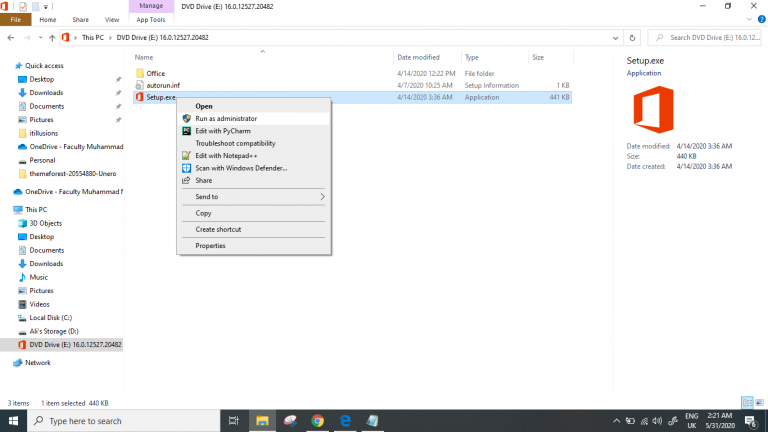Open the Music folder
768x432 pixels.
pyautogui.click(x=38, y=277)
